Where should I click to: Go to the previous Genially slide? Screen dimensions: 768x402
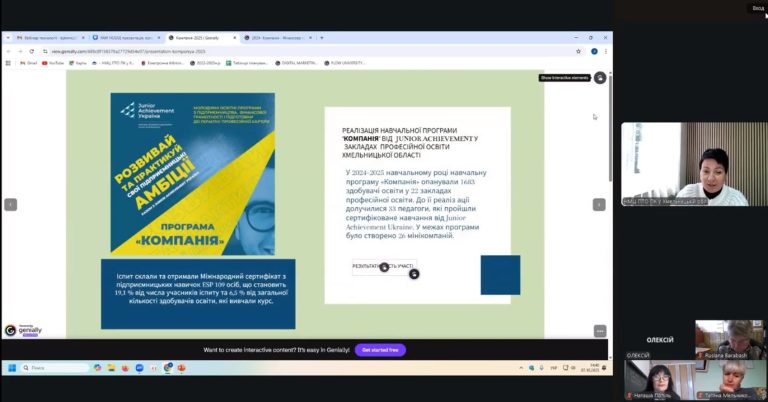11,204
